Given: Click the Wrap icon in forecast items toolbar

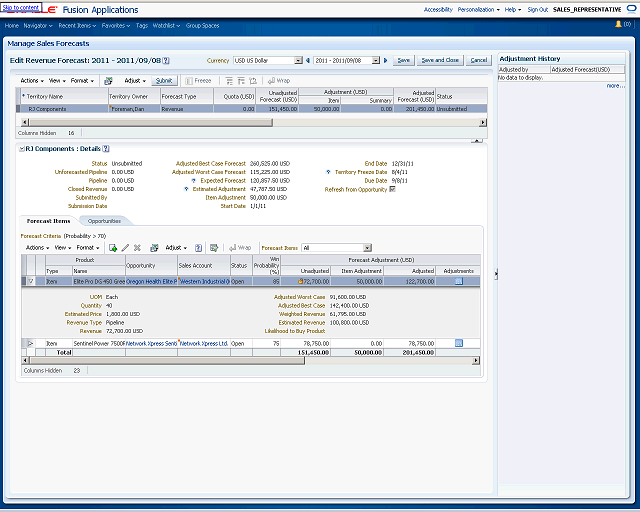Looking at the screenshot, I should [233, 248].
